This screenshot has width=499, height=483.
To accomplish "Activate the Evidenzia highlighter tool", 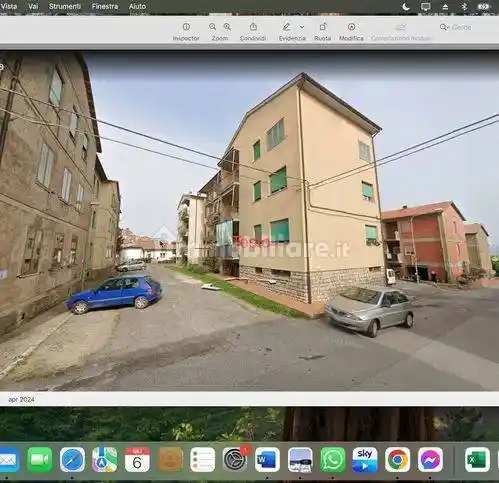I will [287, 27].
